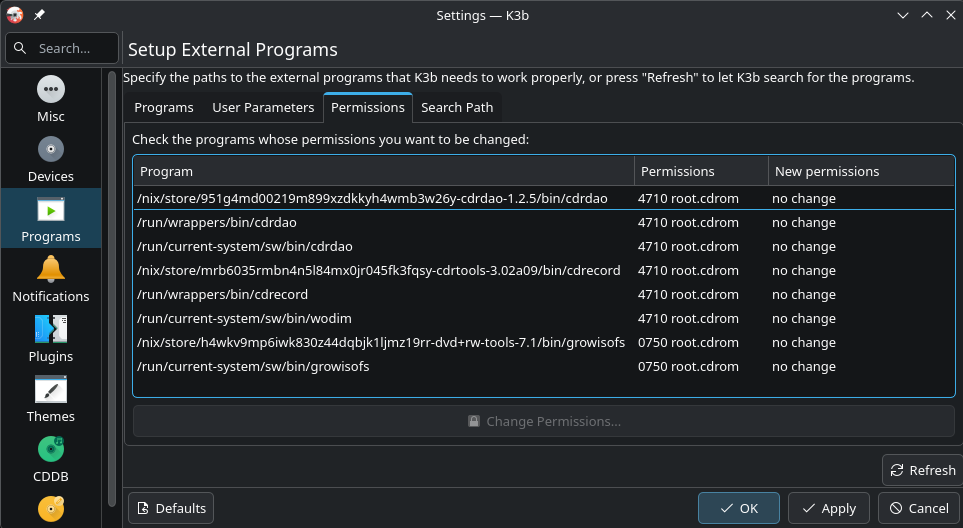Click the settings Search field

(62, 48)
